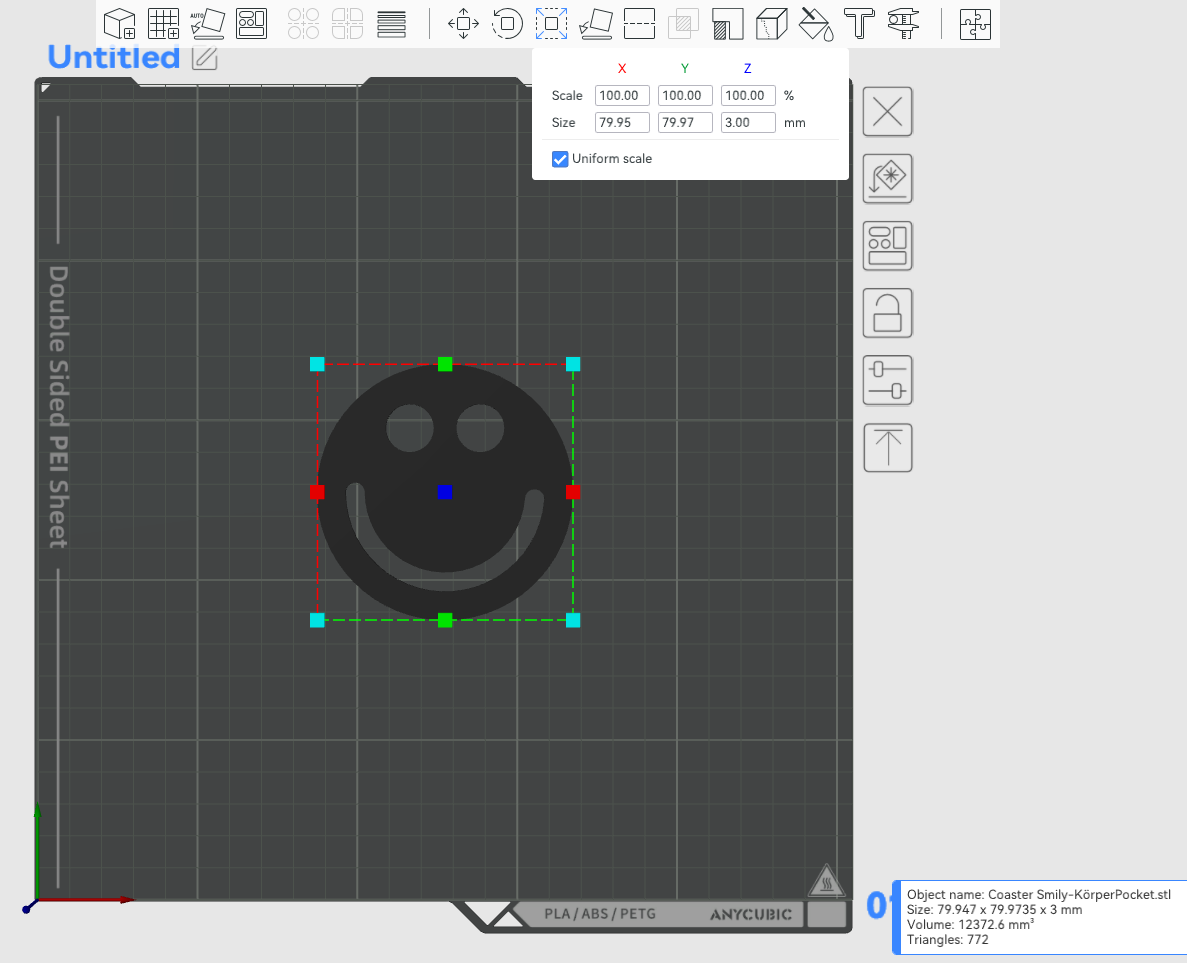1187x963 pixels.
Task: Open the Assembly puzzle tool
Action: (975, 23)
